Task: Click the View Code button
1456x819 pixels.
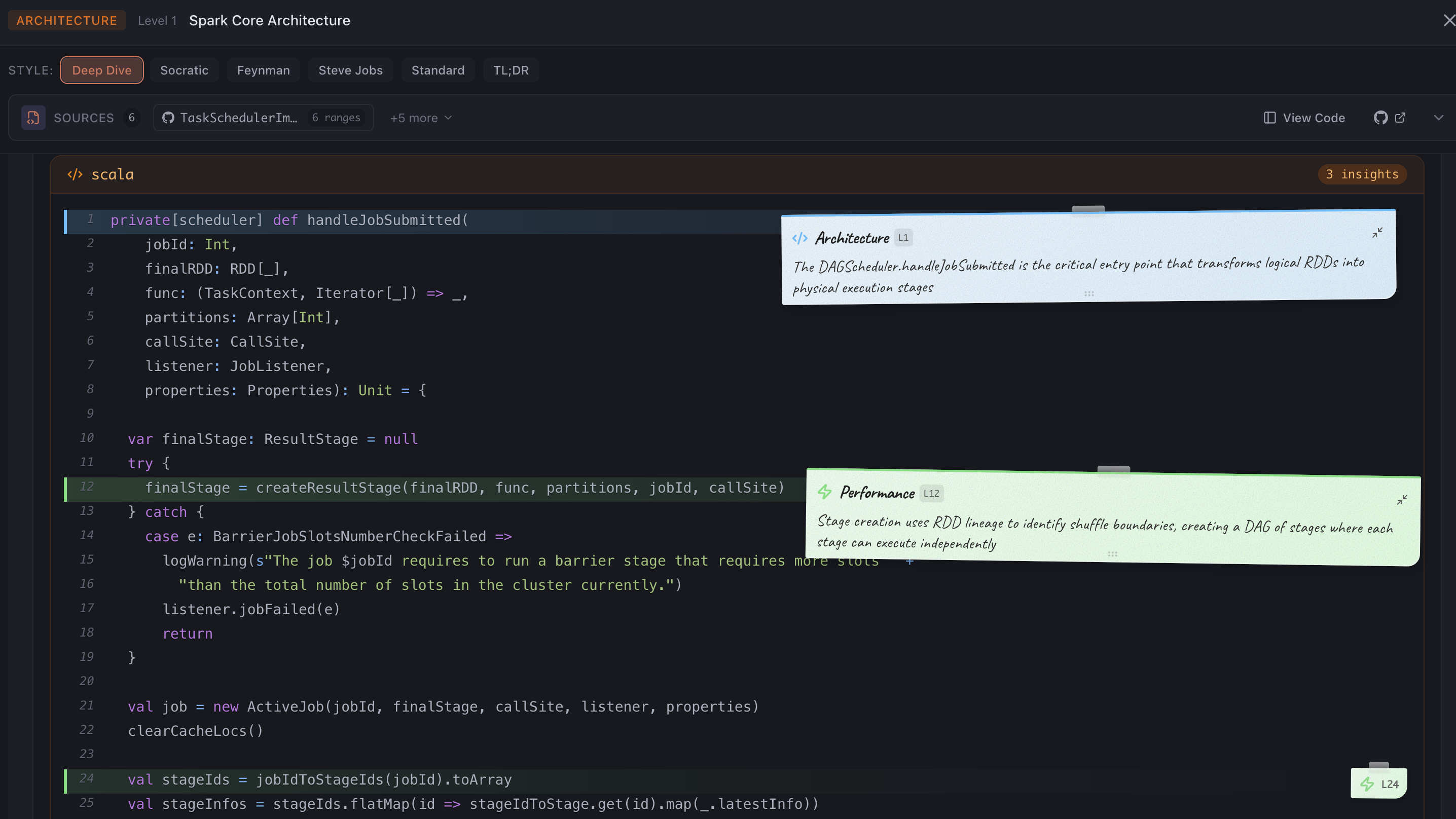Action: (1303, 118)
